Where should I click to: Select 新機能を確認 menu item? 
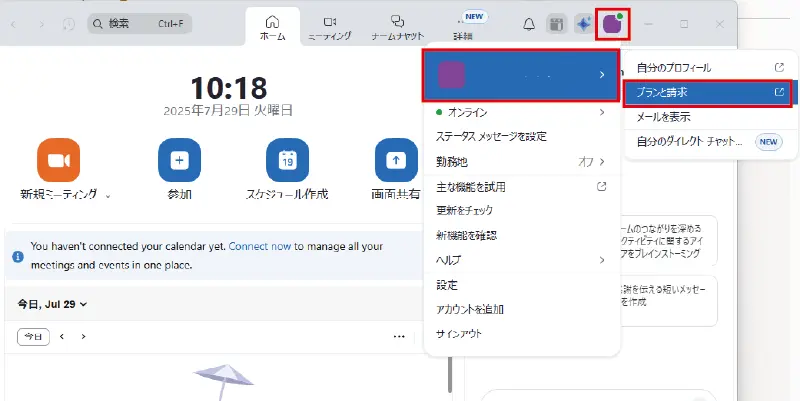521,235
